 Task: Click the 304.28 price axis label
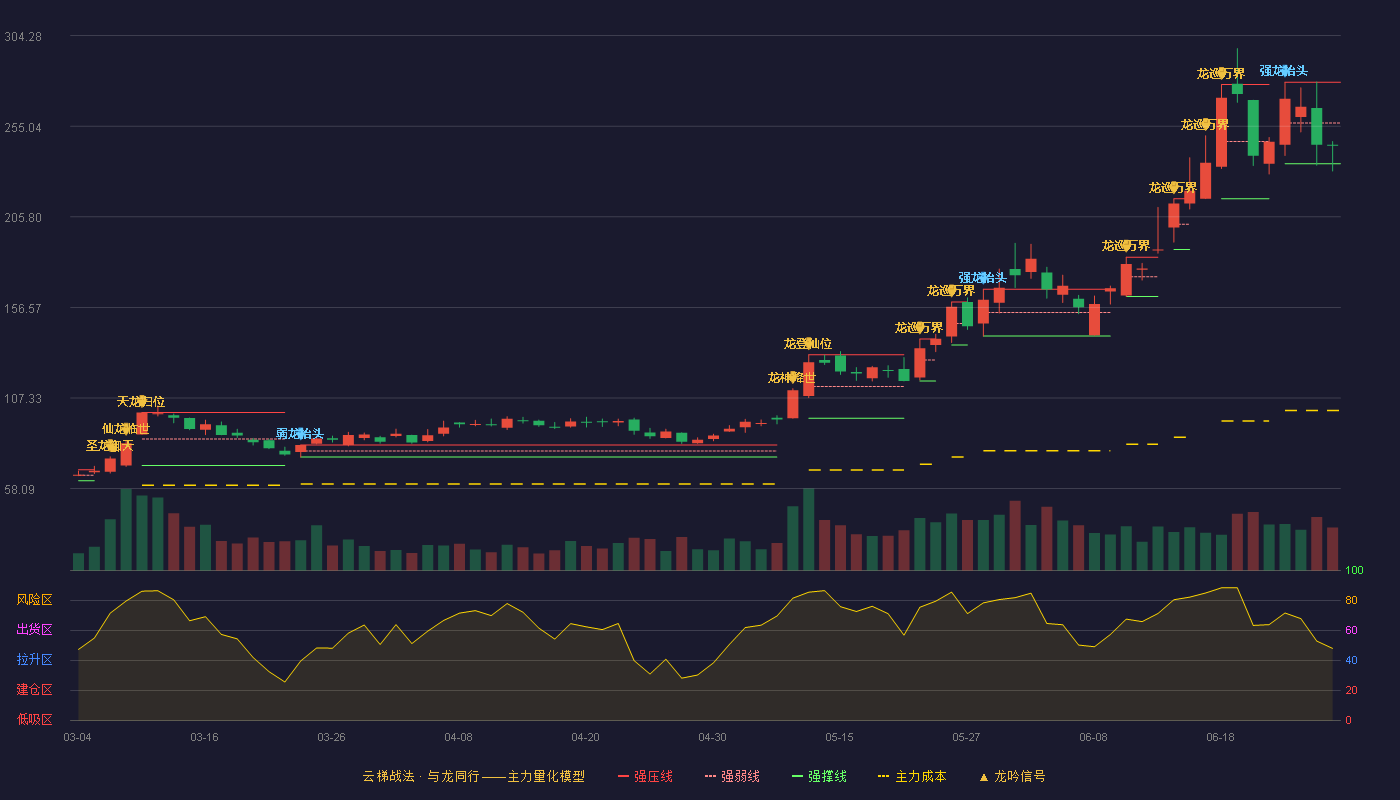tap(23, 37)
